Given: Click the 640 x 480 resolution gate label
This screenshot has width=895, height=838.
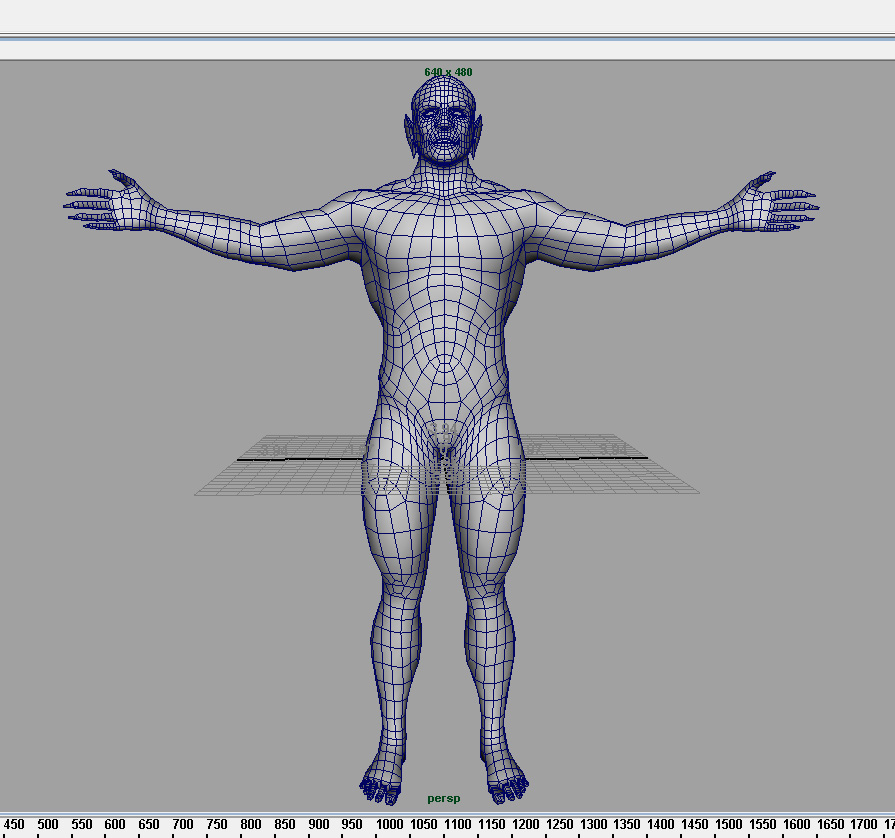Looking at the screenshot, I should click(x=448, y=72).
